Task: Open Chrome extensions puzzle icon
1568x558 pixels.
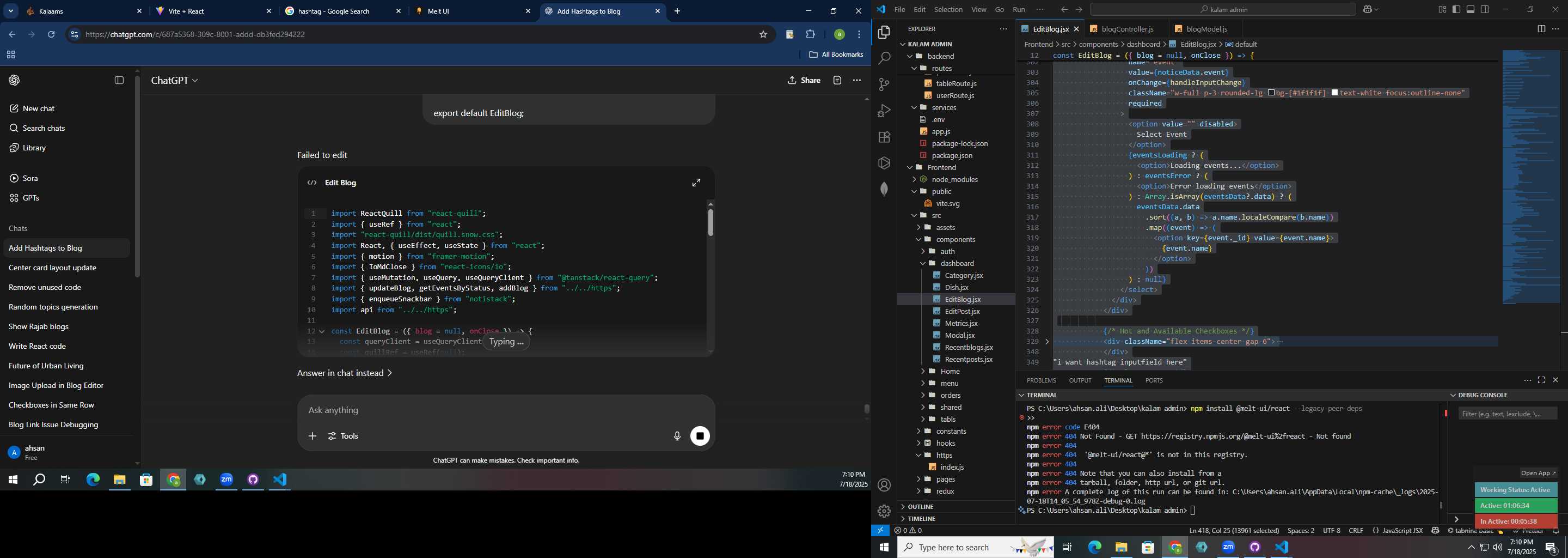Action: click(811, 35)
